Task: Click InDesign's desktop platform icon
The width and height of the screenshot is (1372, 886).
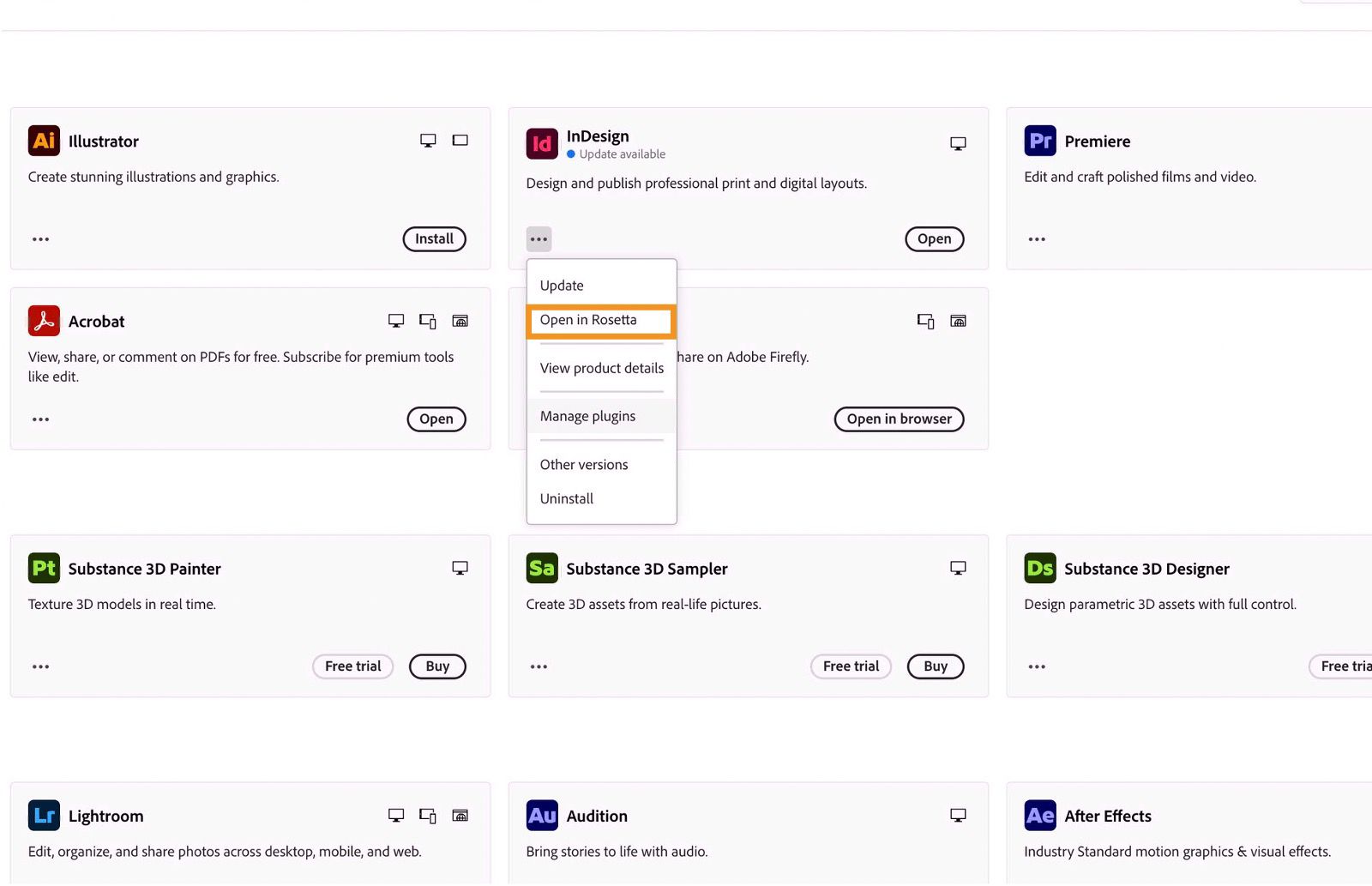Action: pyautogui.click(x=958, y=143)
